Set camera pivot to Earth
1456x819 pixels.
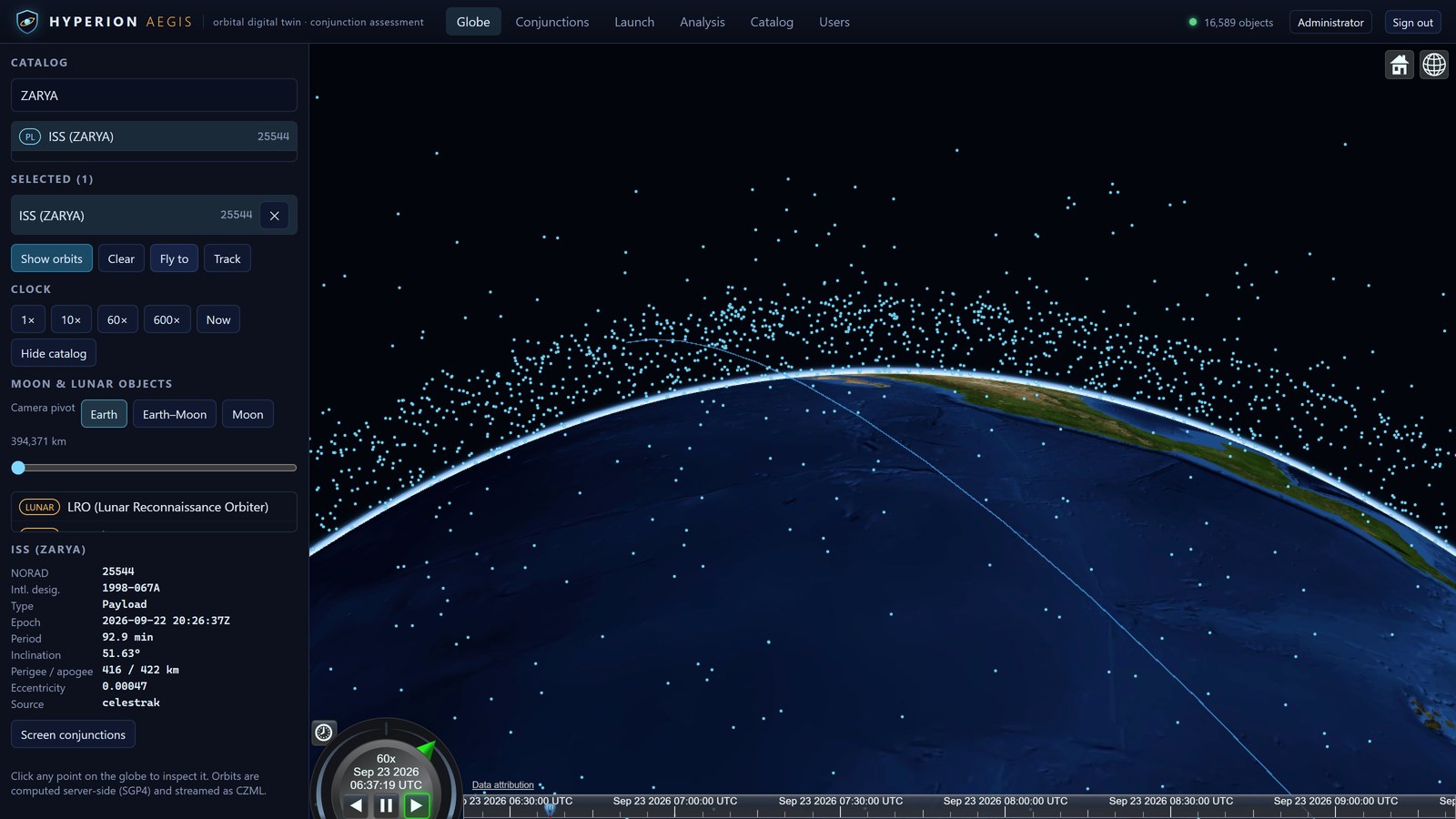click(x=104, y=414)
